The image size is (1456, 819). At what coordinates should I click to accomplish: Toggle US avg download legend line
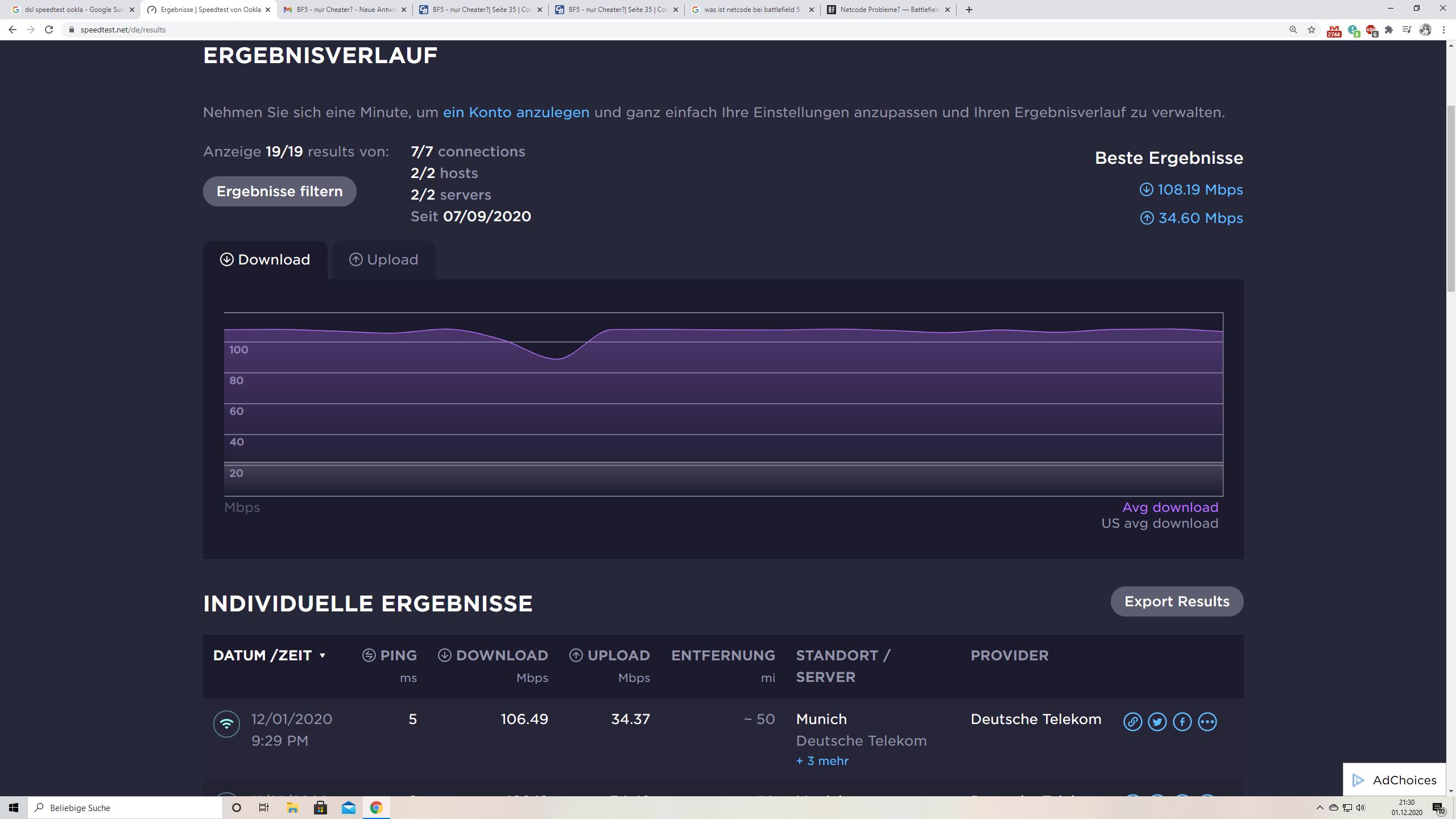(1160, 523)
